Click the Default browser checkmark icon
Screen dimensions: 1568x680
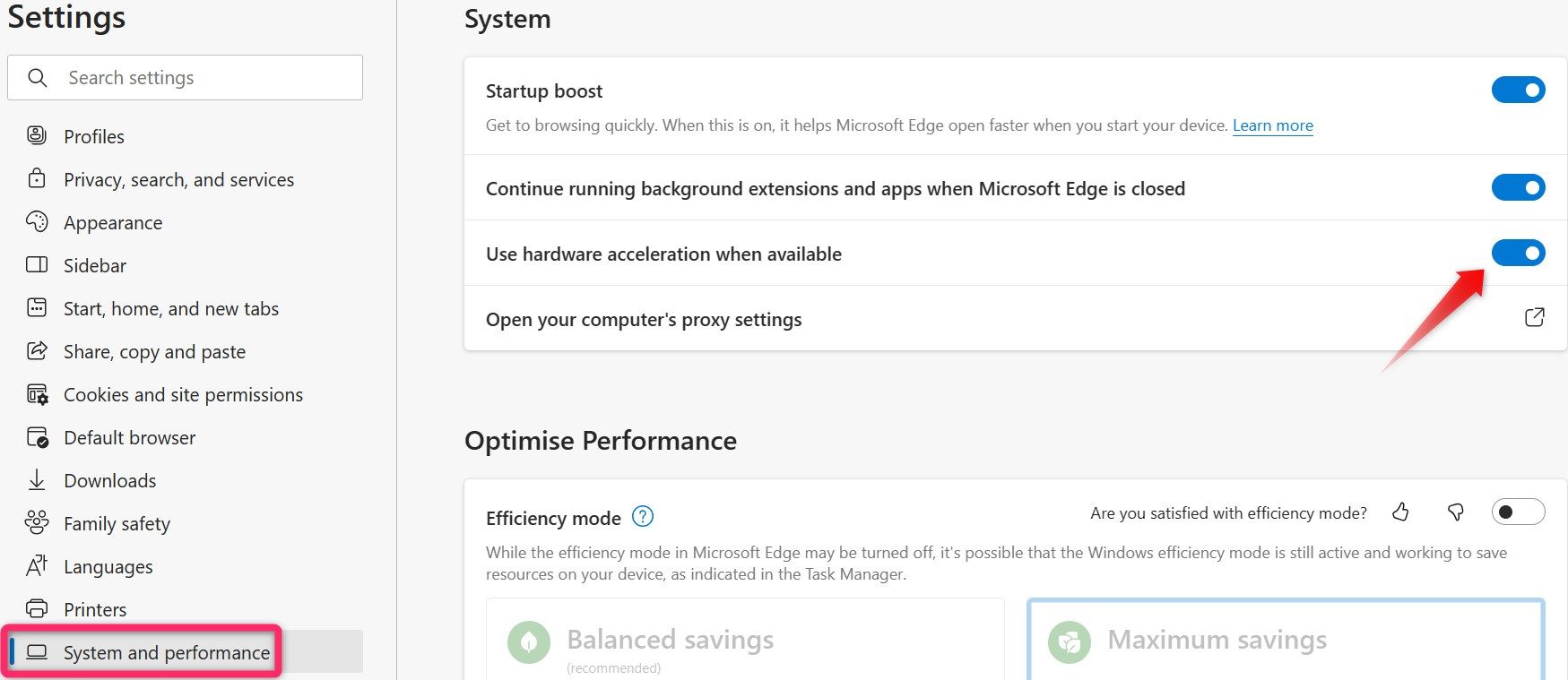(x=36, y=437)
